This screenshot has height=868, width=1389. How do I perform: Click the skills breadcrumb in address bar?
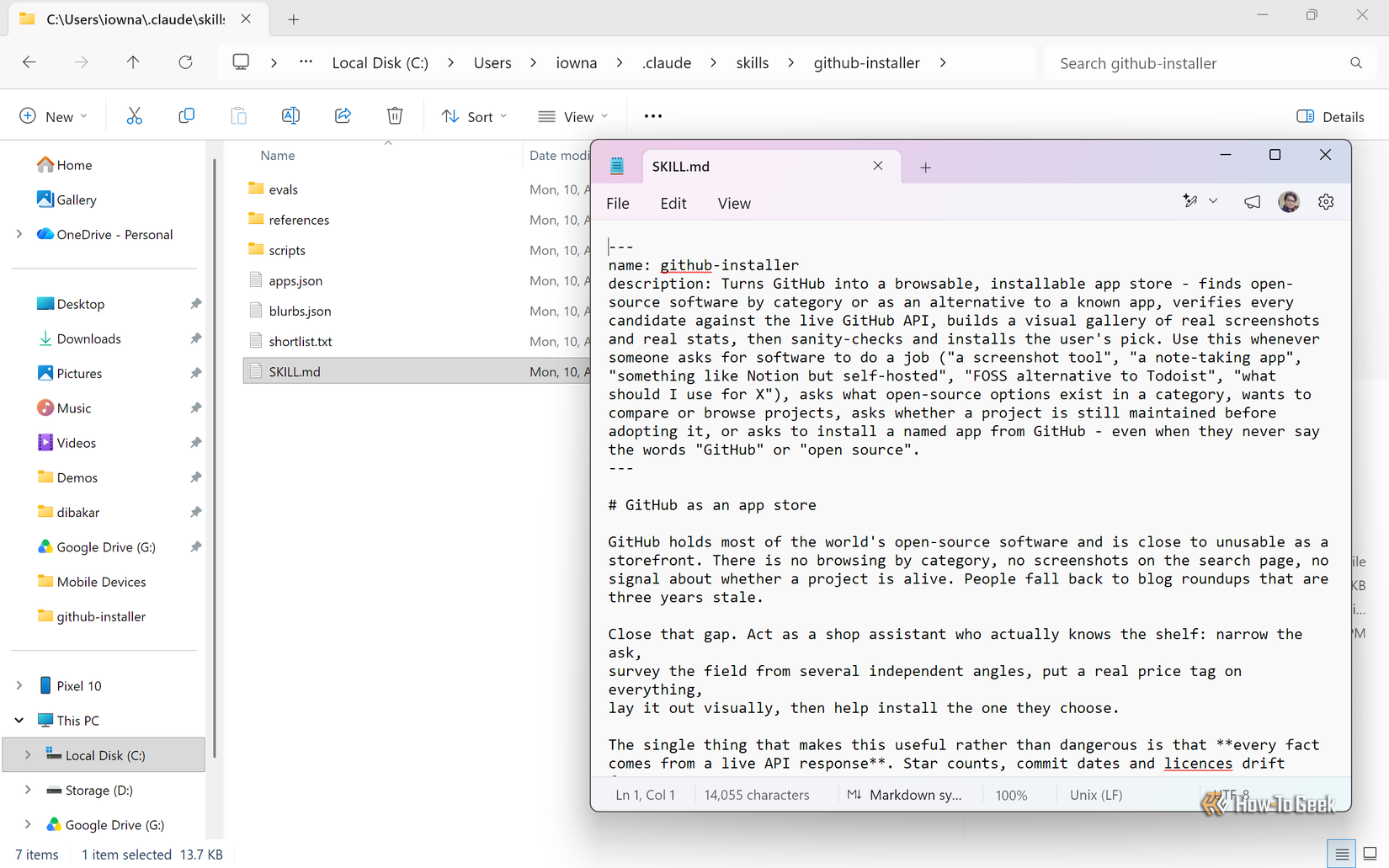[753, 63]
